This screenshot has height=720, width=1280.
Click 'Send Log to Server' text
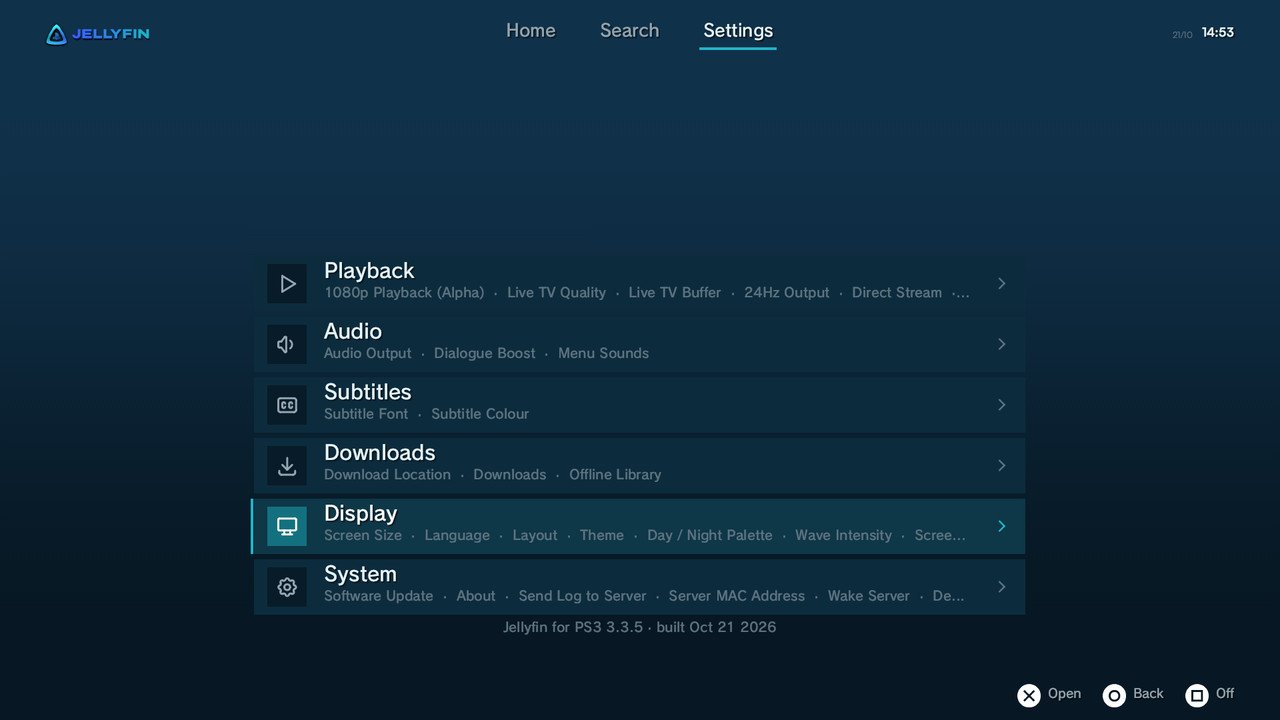tap(582, 596)
